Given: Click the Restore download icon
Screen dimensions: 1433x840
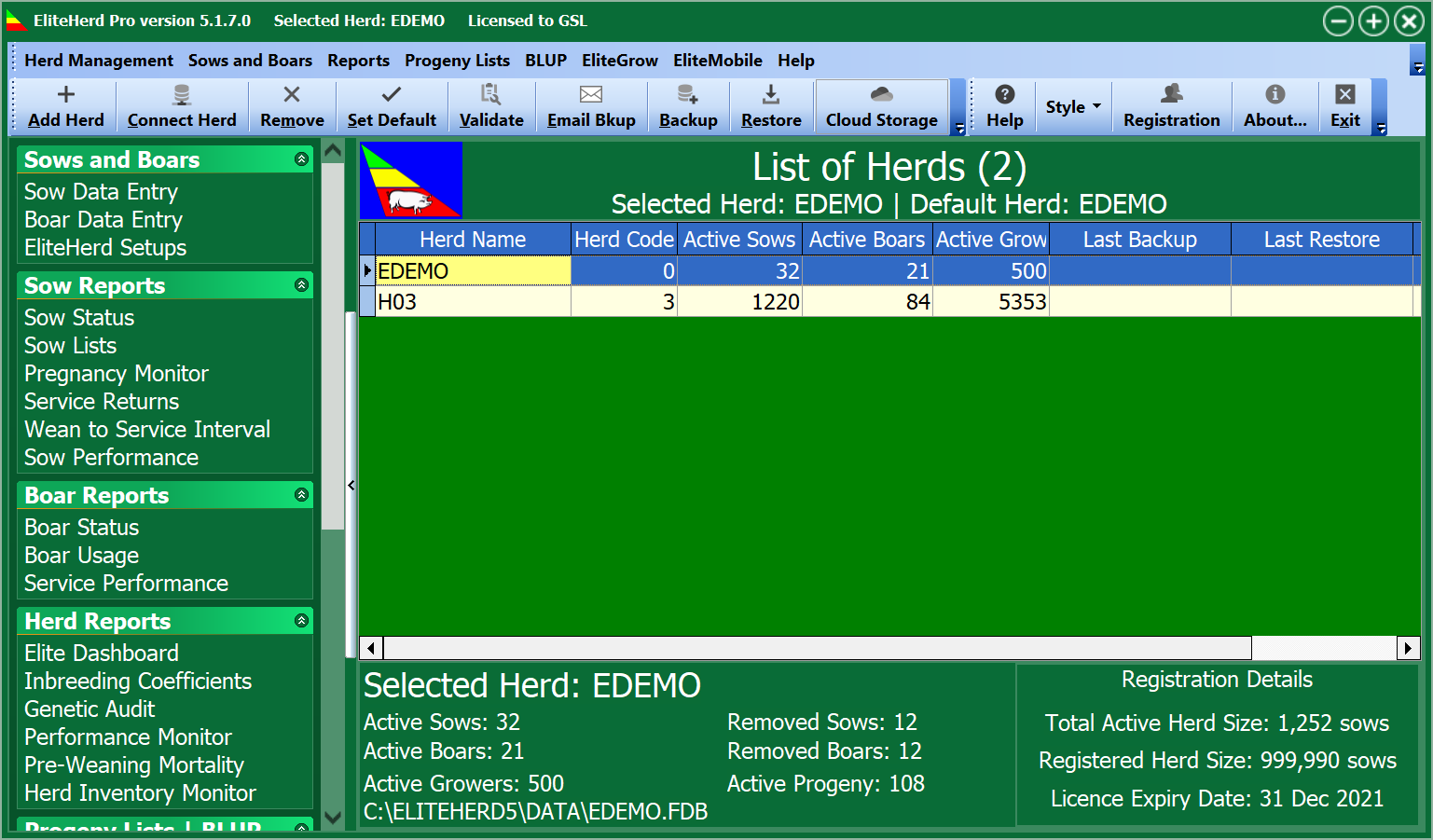Looking at the screenshot, I should tap(771, 96).
